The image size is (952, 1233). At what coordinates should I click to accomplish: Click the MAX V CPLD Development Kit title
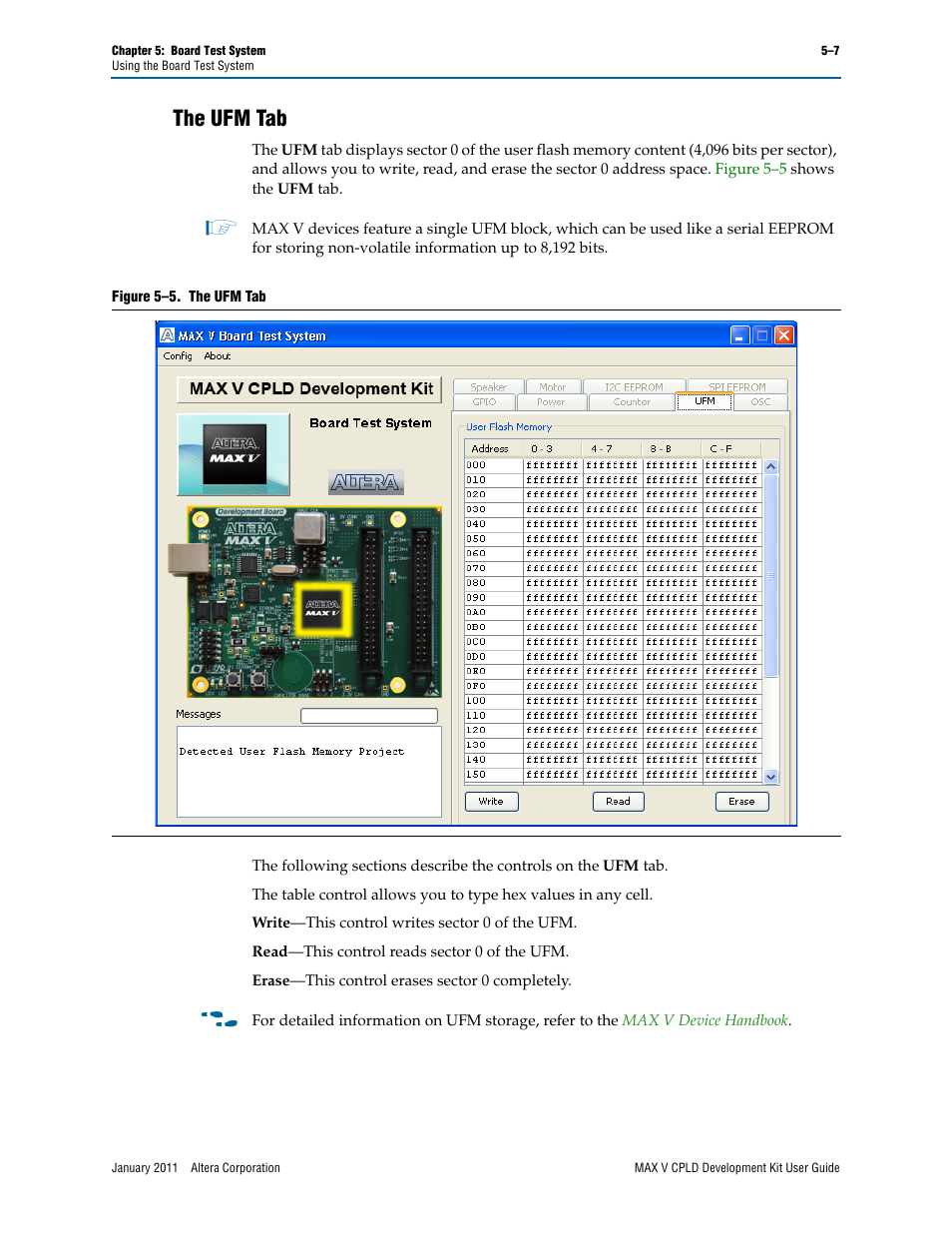(x=311, y=389)
